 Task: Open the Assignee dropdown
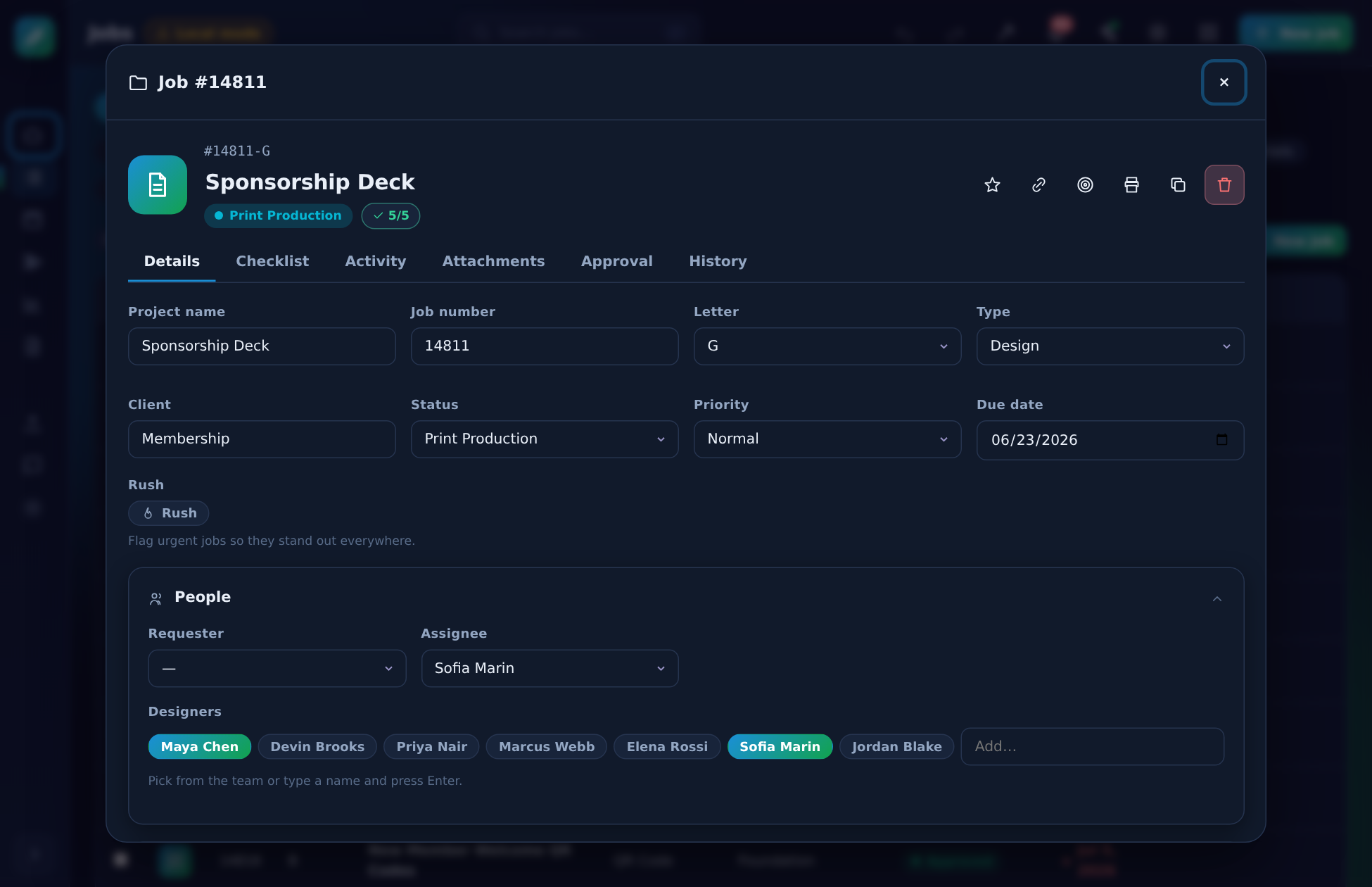[550, 668]
